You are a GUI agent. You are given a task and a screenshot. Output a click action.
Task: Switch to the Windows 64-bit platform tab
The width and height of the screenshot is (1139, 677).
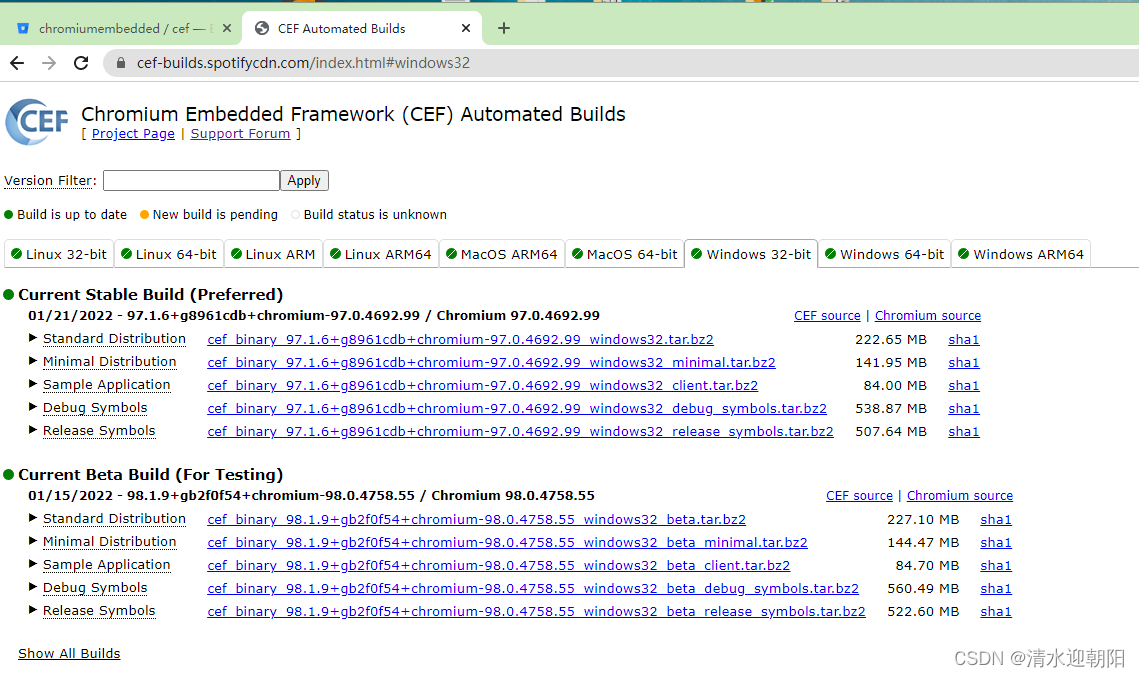[x=884, y=253]
